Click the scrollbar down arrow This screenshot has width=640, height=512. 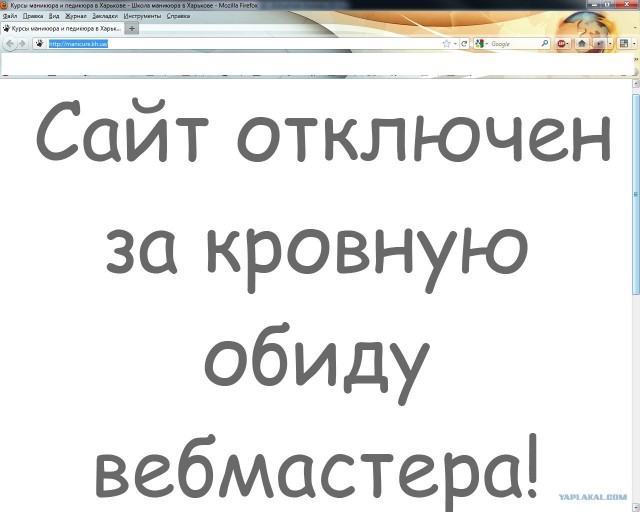pyautogui.click(x=636, y=508)
